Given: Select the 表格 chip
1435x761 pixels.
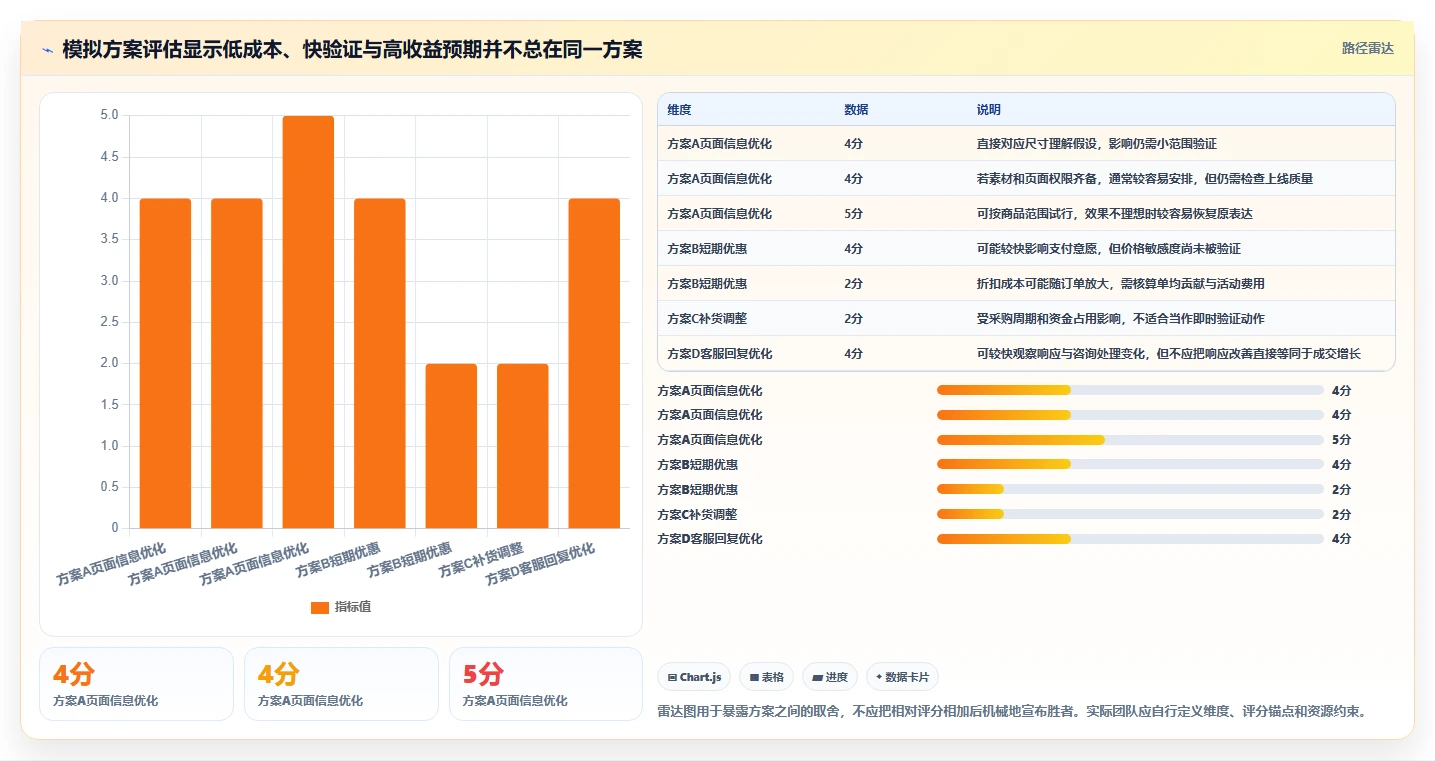Looking at the screenshot, I should point(766,677).
